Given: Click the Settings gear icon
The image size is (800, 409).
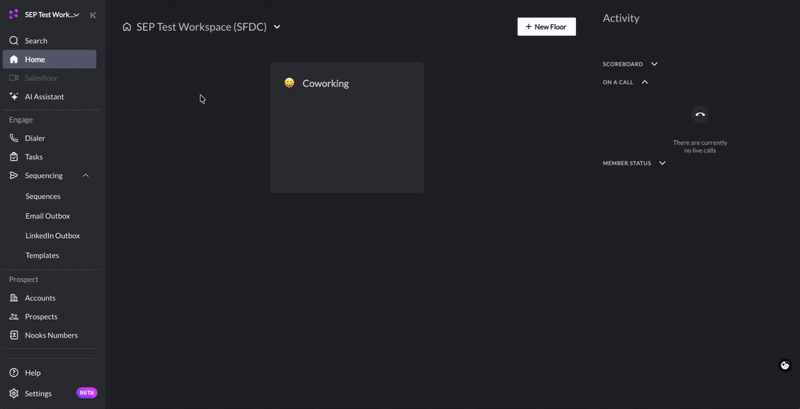Looking at the screenshot, I should coord(14,394).
